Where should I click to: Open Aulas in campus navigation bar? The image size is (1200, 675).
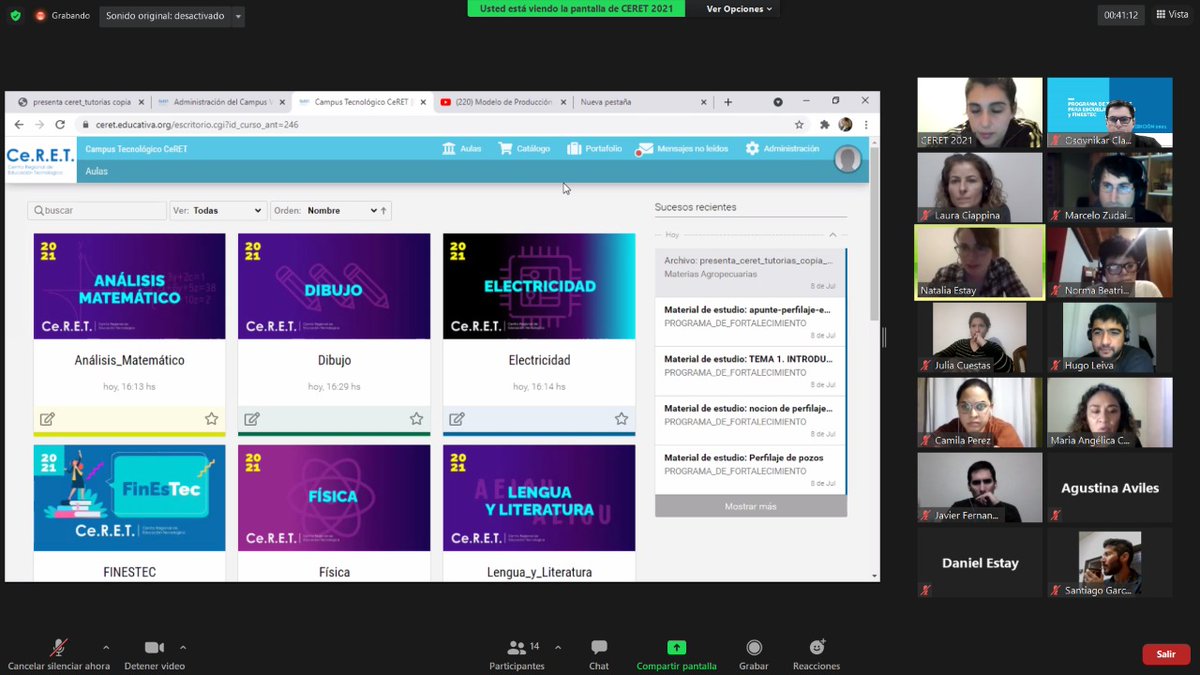[461, 148]
